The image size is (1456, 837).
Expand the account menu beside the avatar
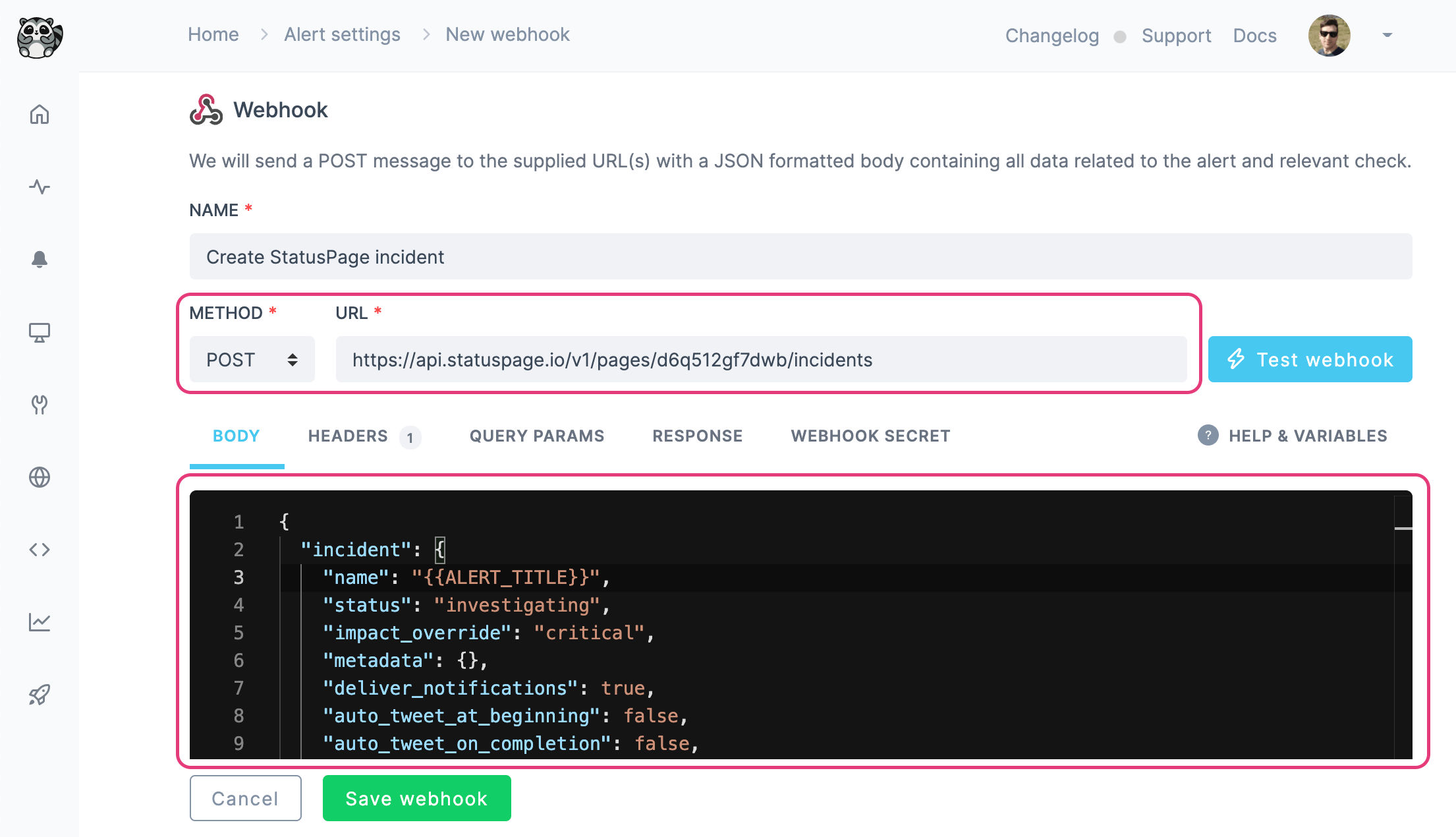pyautogui.click(x=1386, y=36)
